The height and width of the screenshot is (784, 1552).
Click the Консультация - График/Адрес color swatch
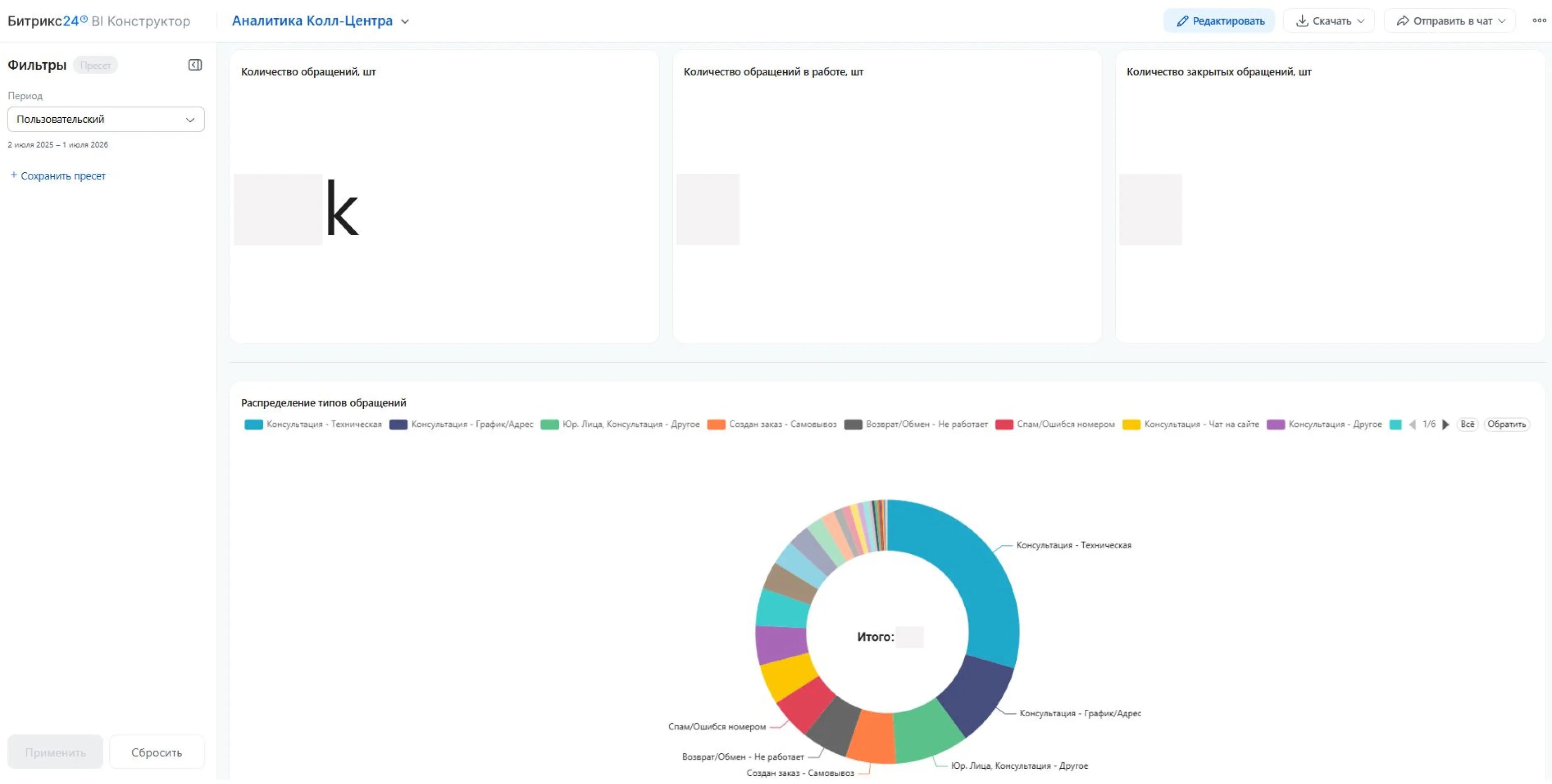tap(398, 425)
